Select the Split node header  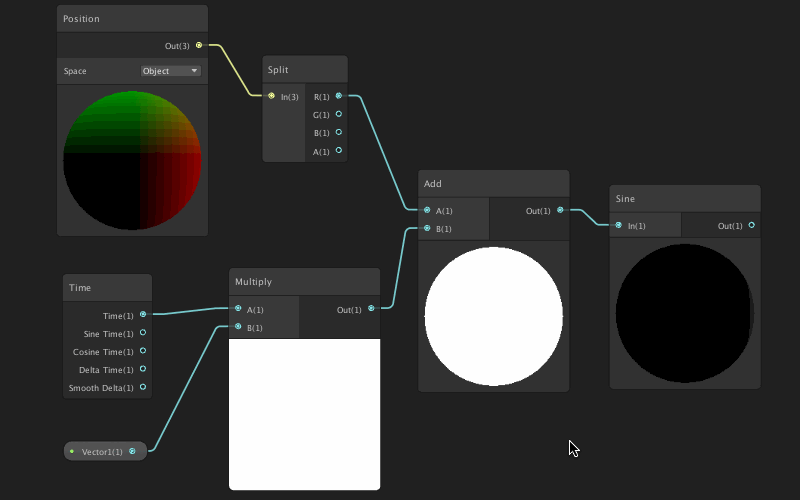(x=305, y=70)
